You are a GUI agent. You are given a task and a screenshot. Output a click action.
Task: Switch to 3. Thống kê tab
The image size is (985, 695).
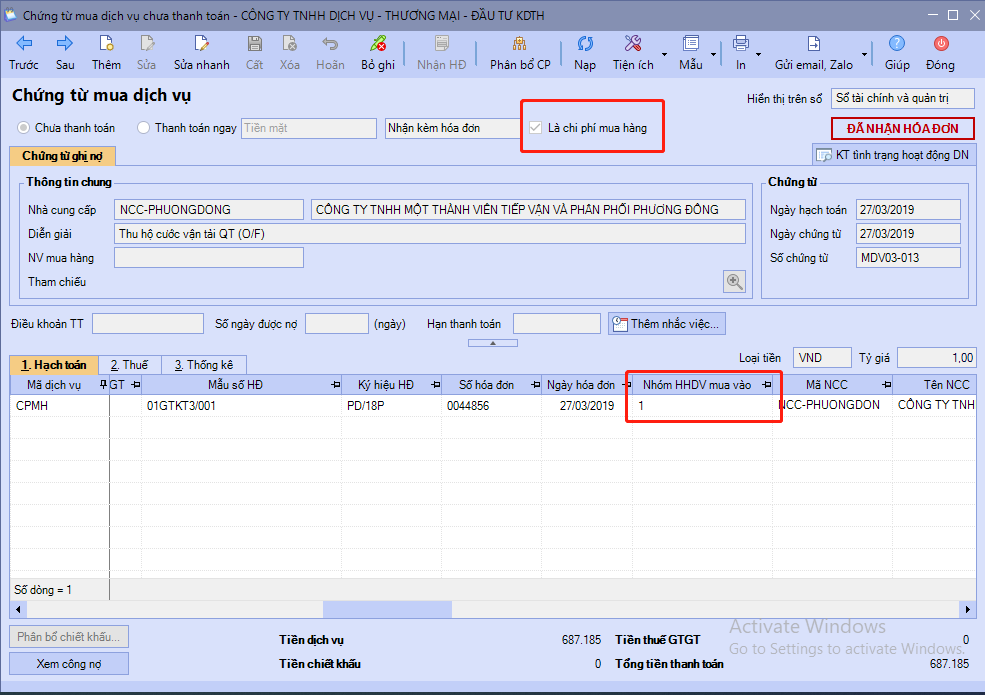click(204, 365)
